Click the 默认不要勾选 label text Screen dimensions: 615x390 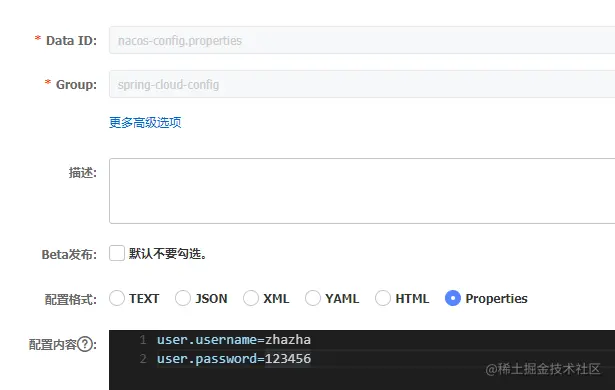tap(168, 254)
